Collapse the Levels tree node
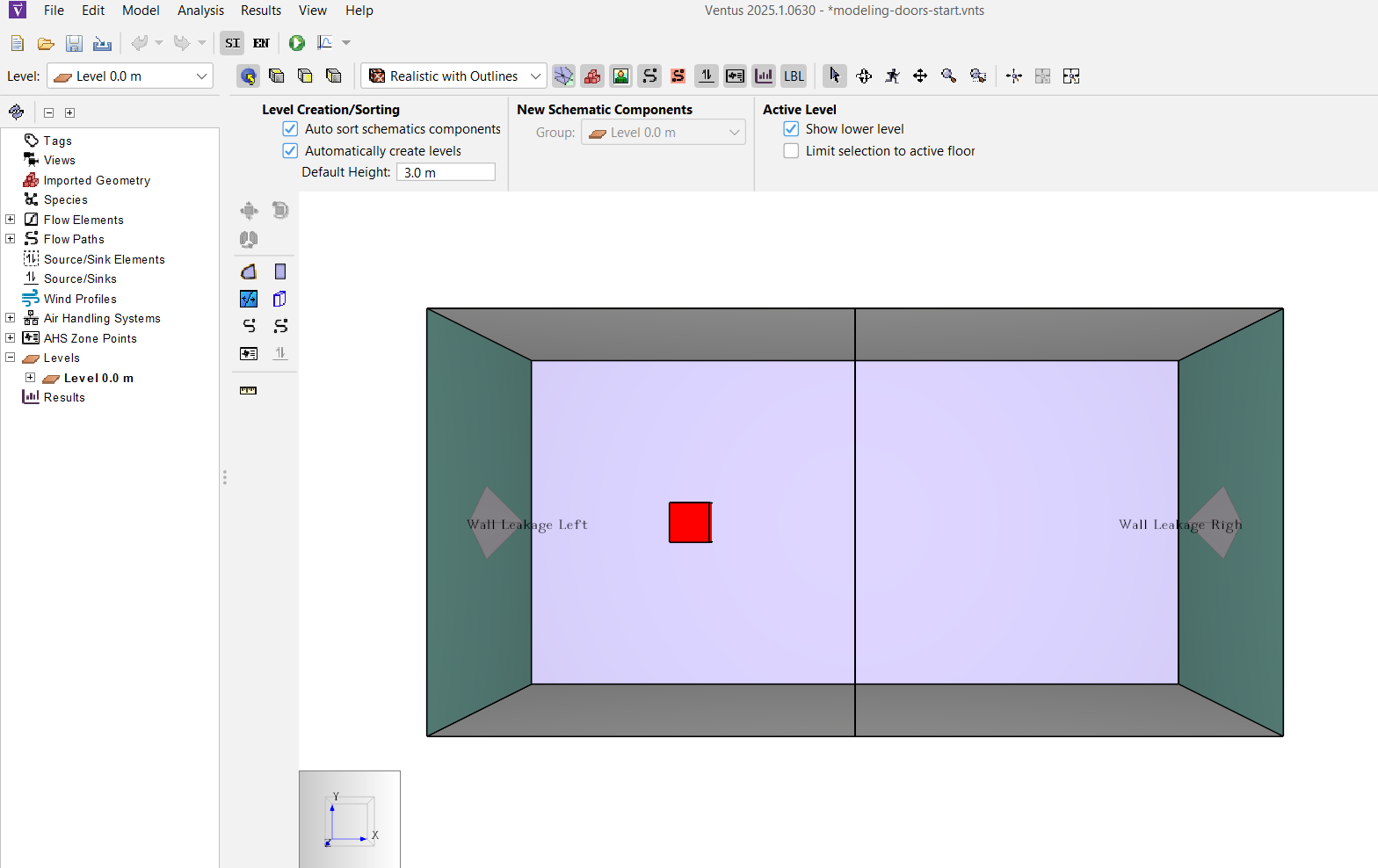This screenshot has height=868, width=1378. click(11, 358)
